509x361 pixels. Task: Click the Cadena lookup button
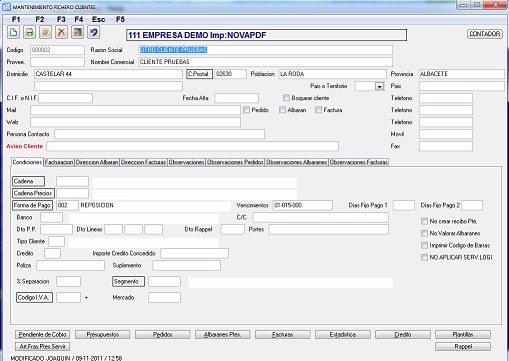point(28,181)
